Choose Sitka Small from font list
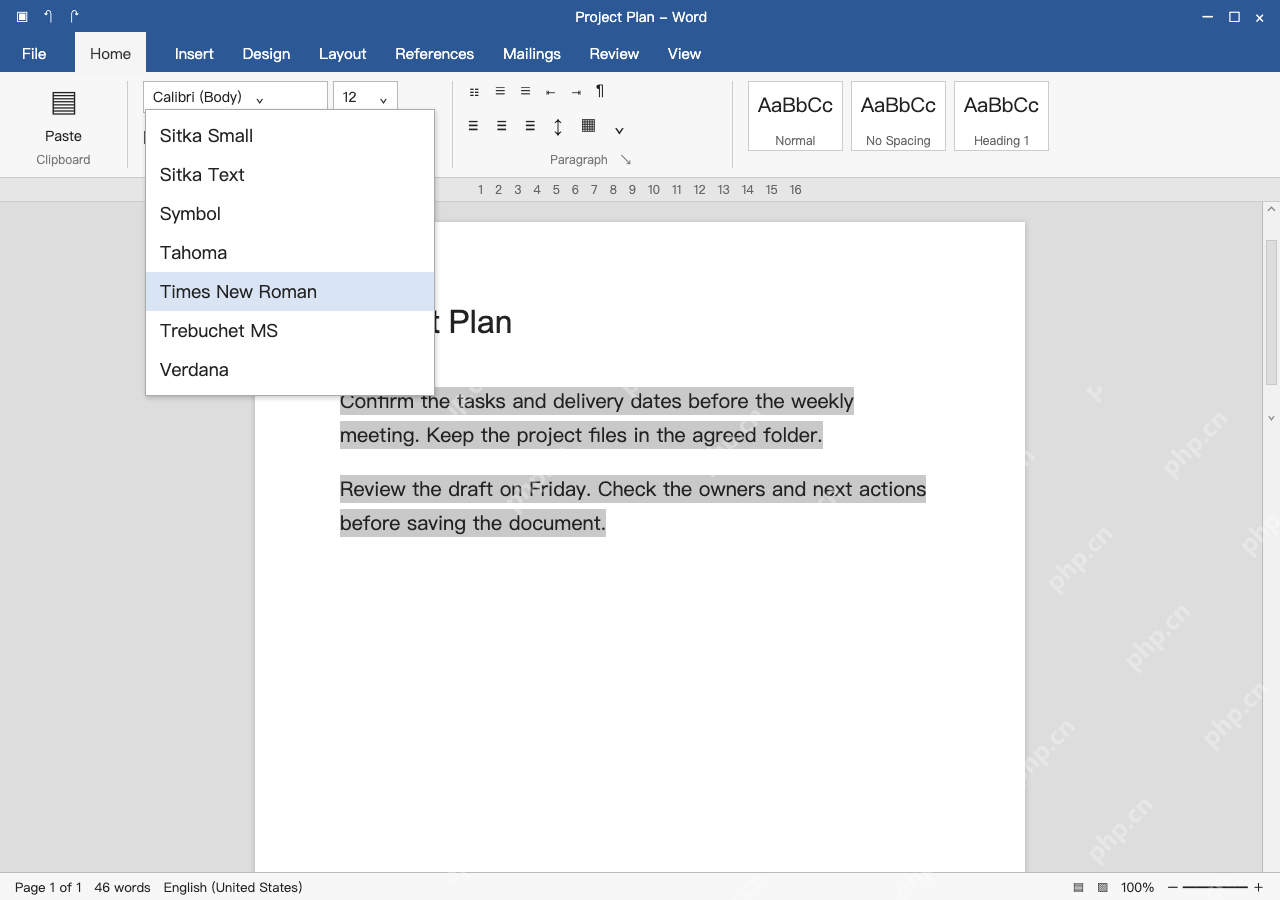 click(290, 136)
